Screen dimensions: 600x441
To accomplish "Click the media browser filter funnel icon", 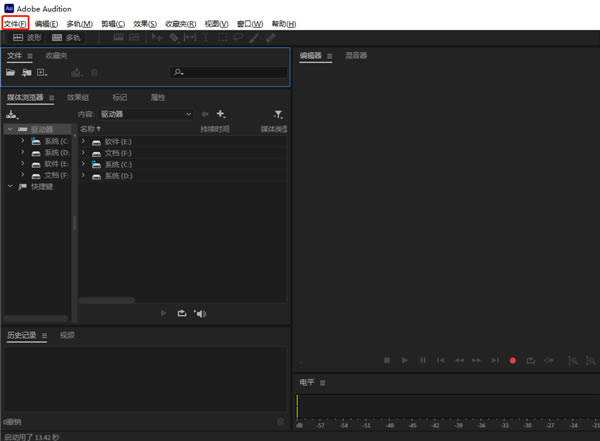I will 278,115.
